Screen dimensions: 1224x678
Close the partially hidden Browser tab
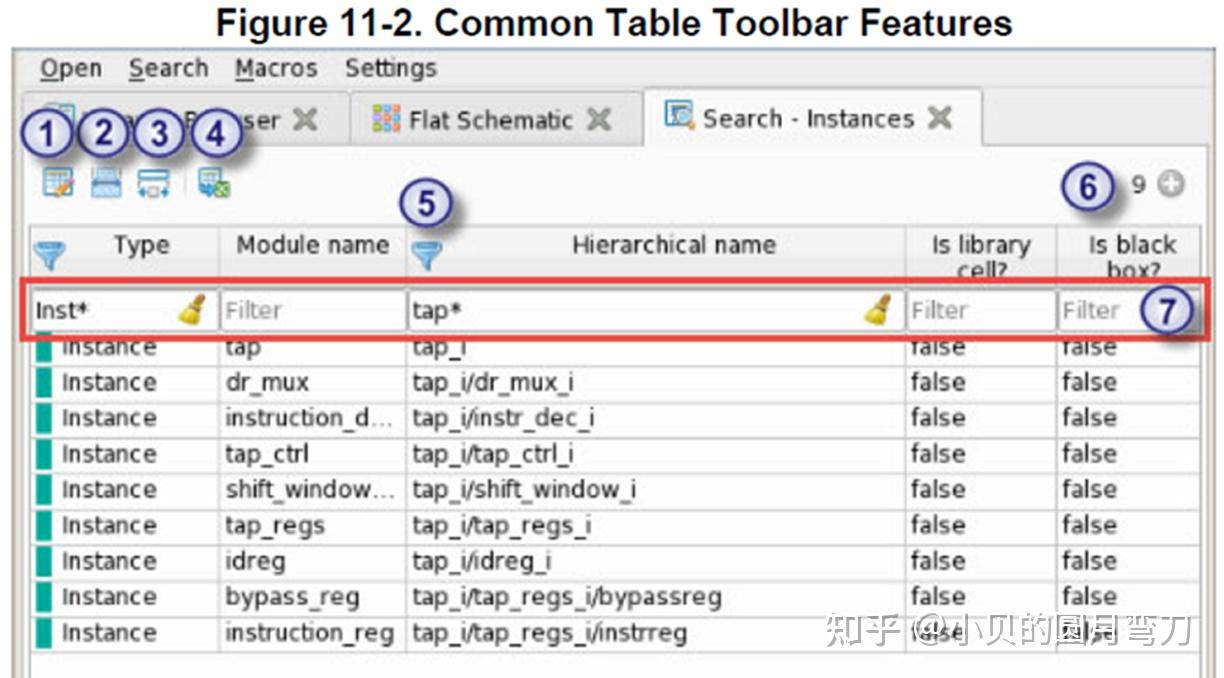(304, 120)
